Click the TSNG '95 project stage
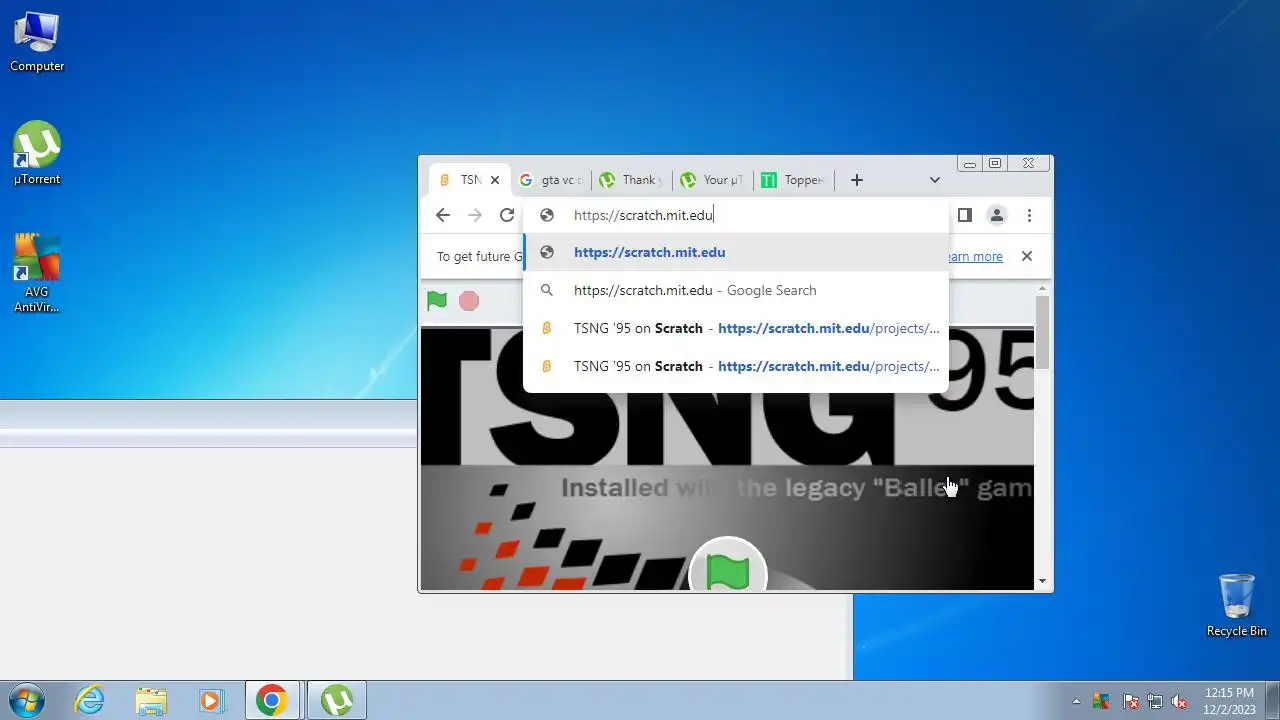The height and width of the screenshot is (720, 1280). pyautogui.click(x=727, y=458)
